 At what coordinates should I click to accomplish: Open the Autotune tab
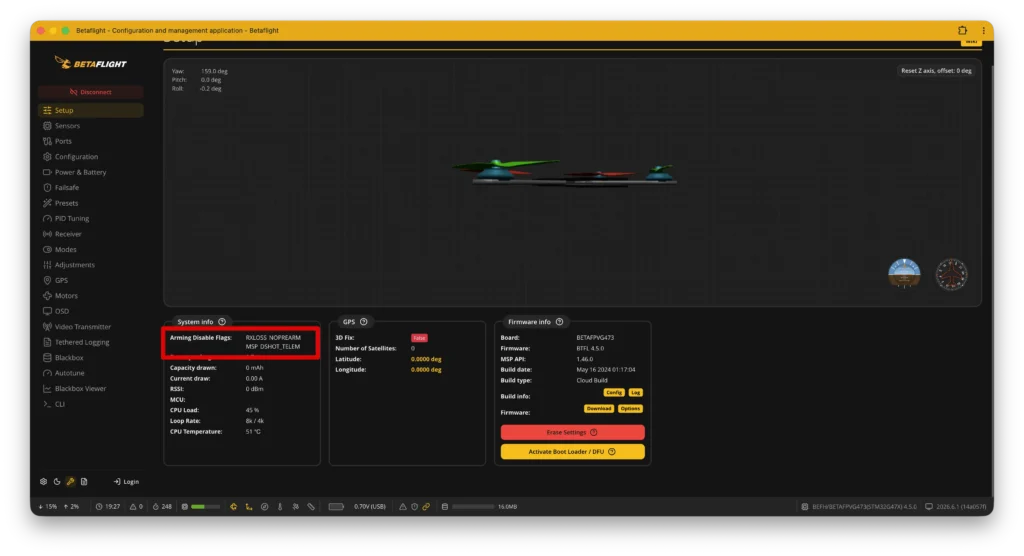tap(91, 373)
